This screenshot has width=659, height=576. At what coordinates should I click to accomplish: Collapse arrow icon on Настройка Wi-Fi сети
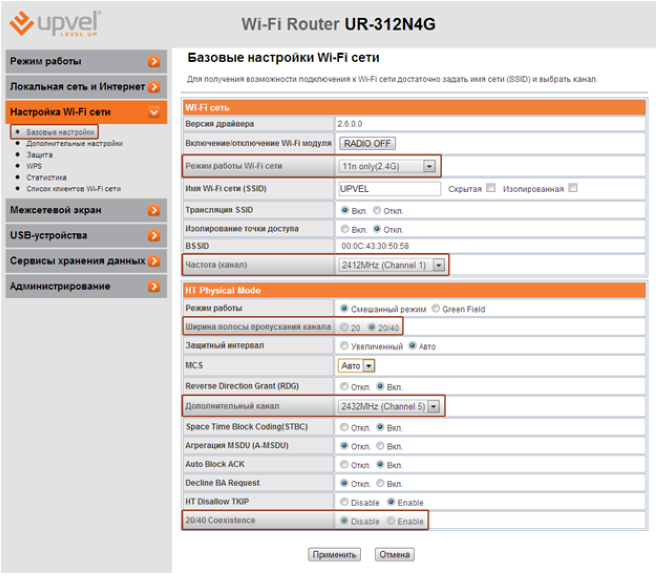[x=154, y=112]
